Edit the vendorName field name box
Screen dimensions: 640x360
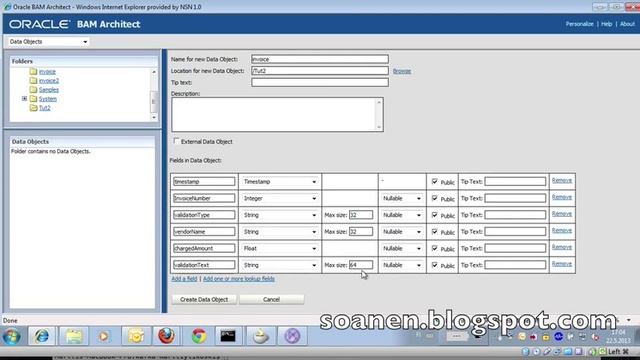click(204, 232)
